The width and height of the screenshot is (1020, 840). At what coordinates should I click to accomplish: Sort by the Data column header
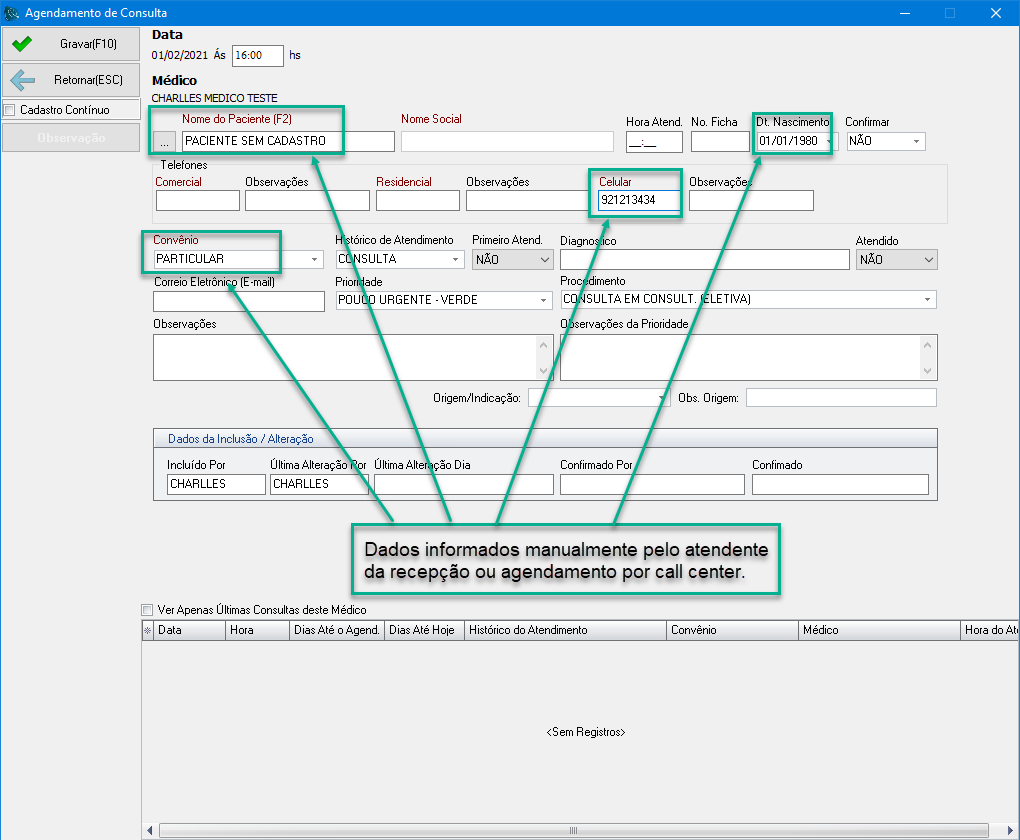coord(189,630)
